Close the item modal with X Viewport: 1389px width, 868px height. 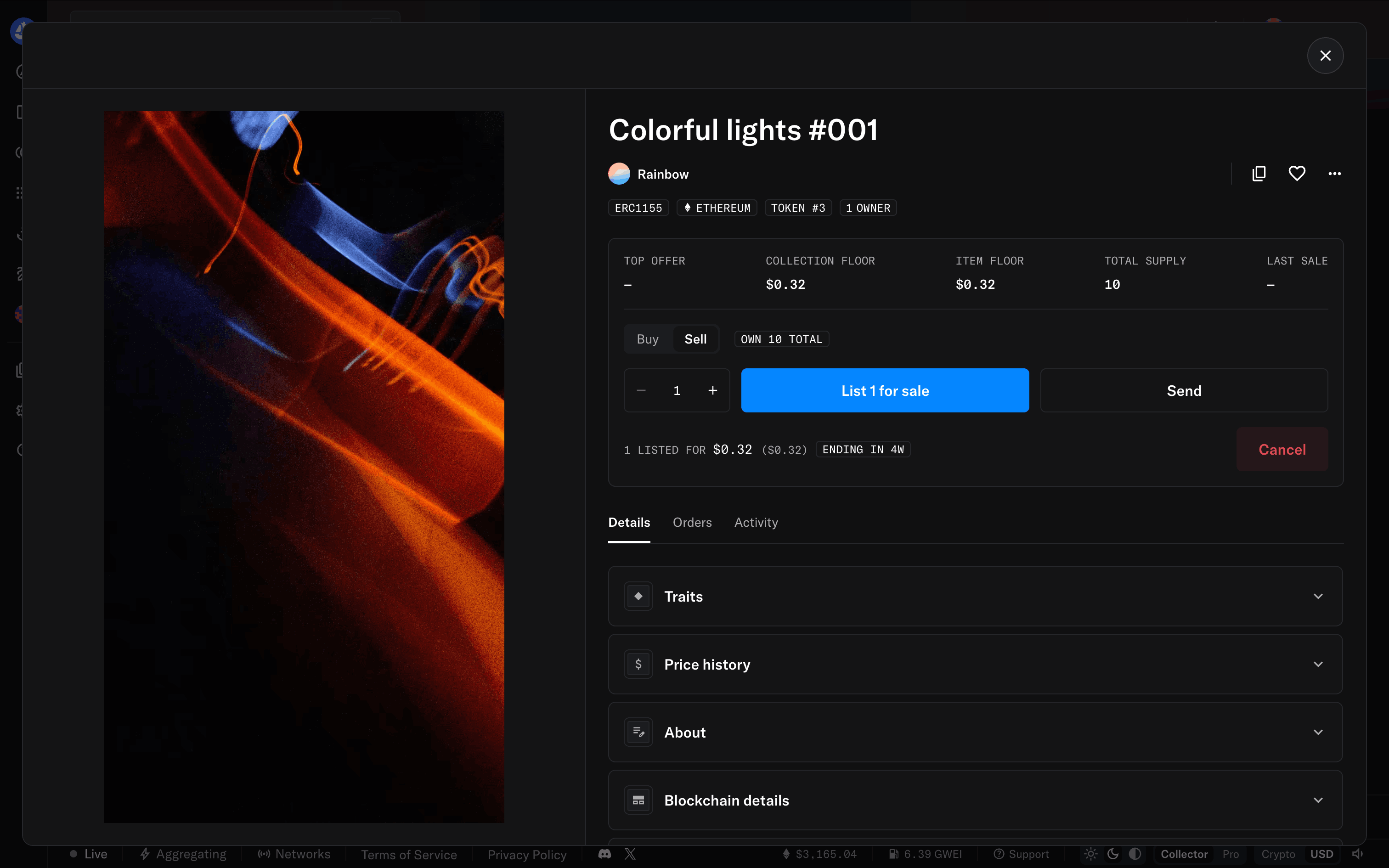[x=1325, y=56]
